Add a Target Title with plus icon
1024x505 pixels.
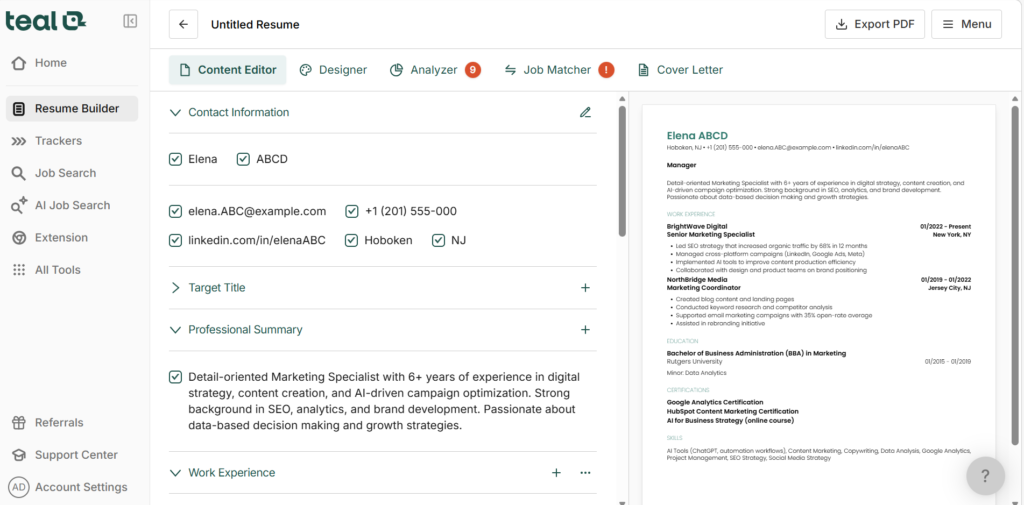[x=585, y=288]
